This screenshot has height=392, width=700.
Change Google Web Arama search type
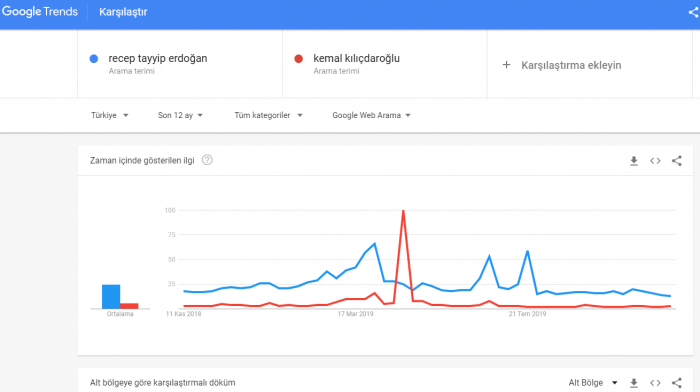pos(371,115)
